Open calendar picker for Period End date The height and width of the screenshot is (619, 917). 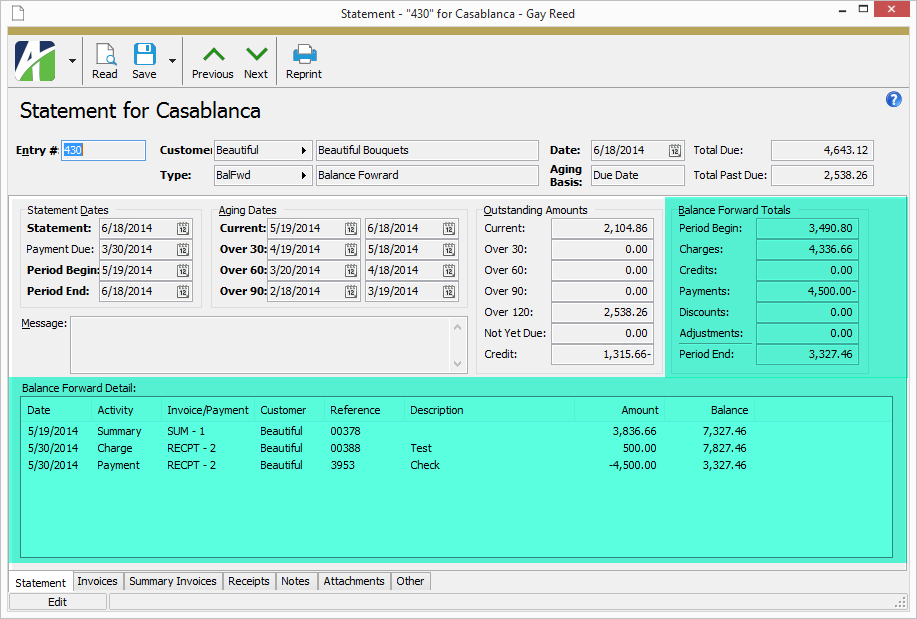183,292
